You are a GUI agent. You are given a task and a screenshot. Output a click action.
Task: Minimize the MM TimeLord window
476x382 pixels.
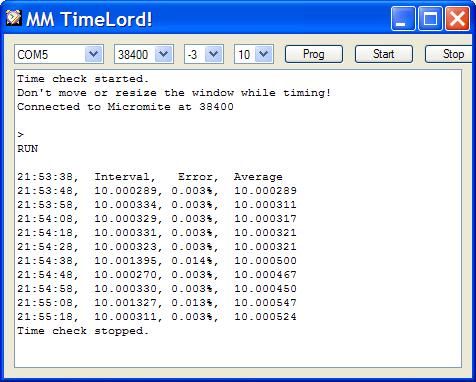(x=403, y=18)
